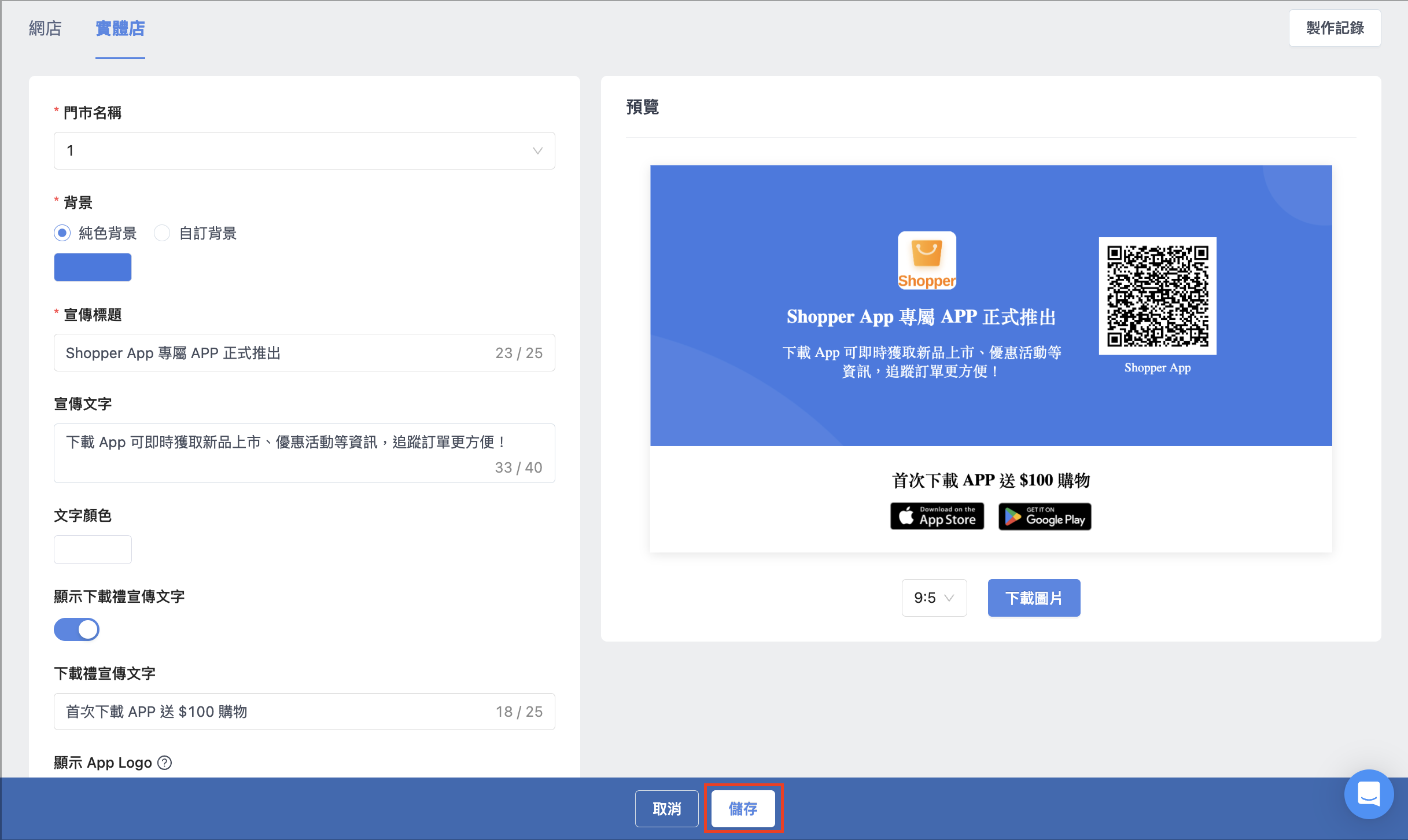1408x840 pixels.
Task: Click the 儲存 button
Action: coord(743,809)
